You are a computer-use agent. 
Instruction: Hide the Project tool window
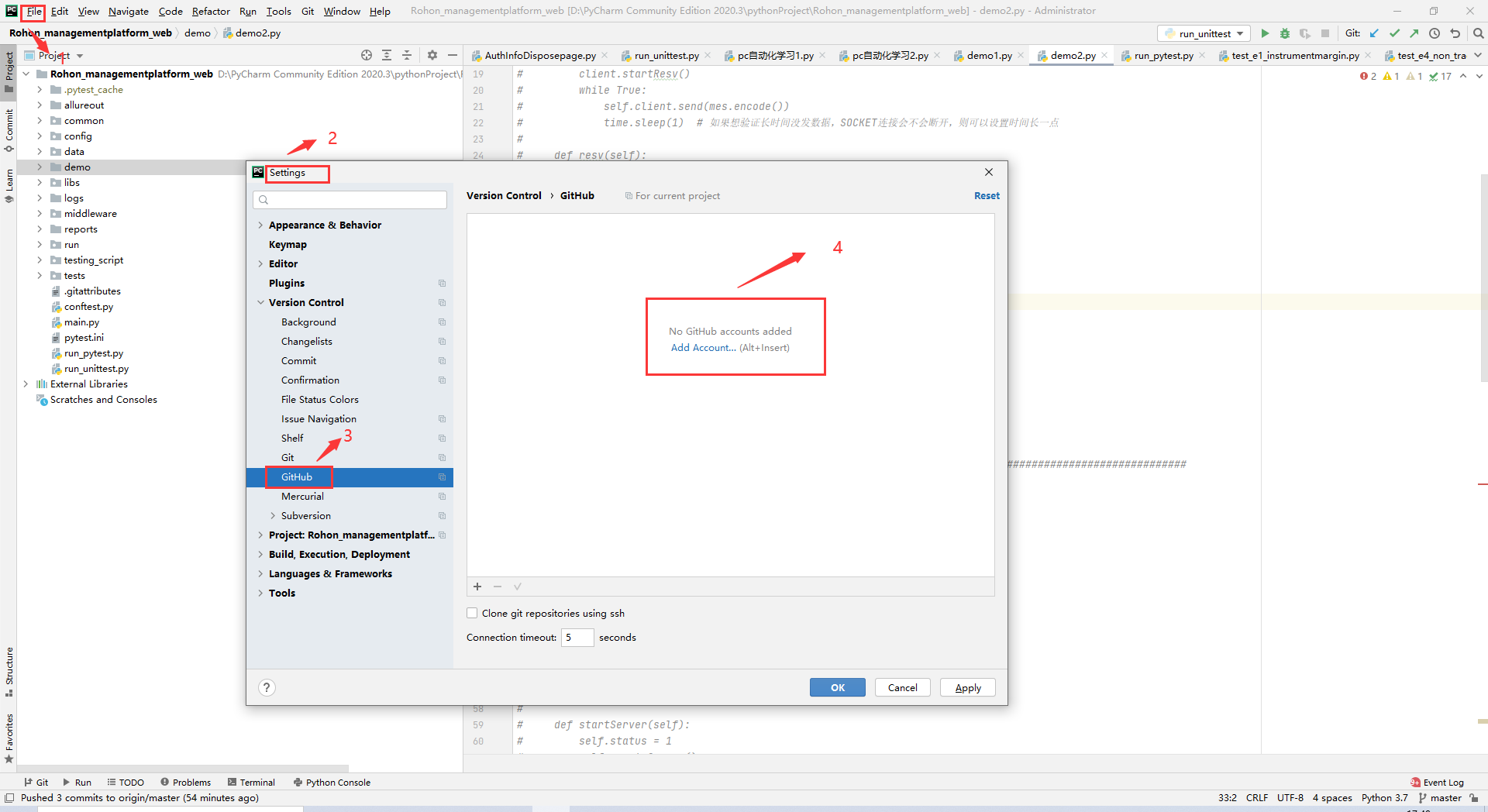(x=453, y=55)
